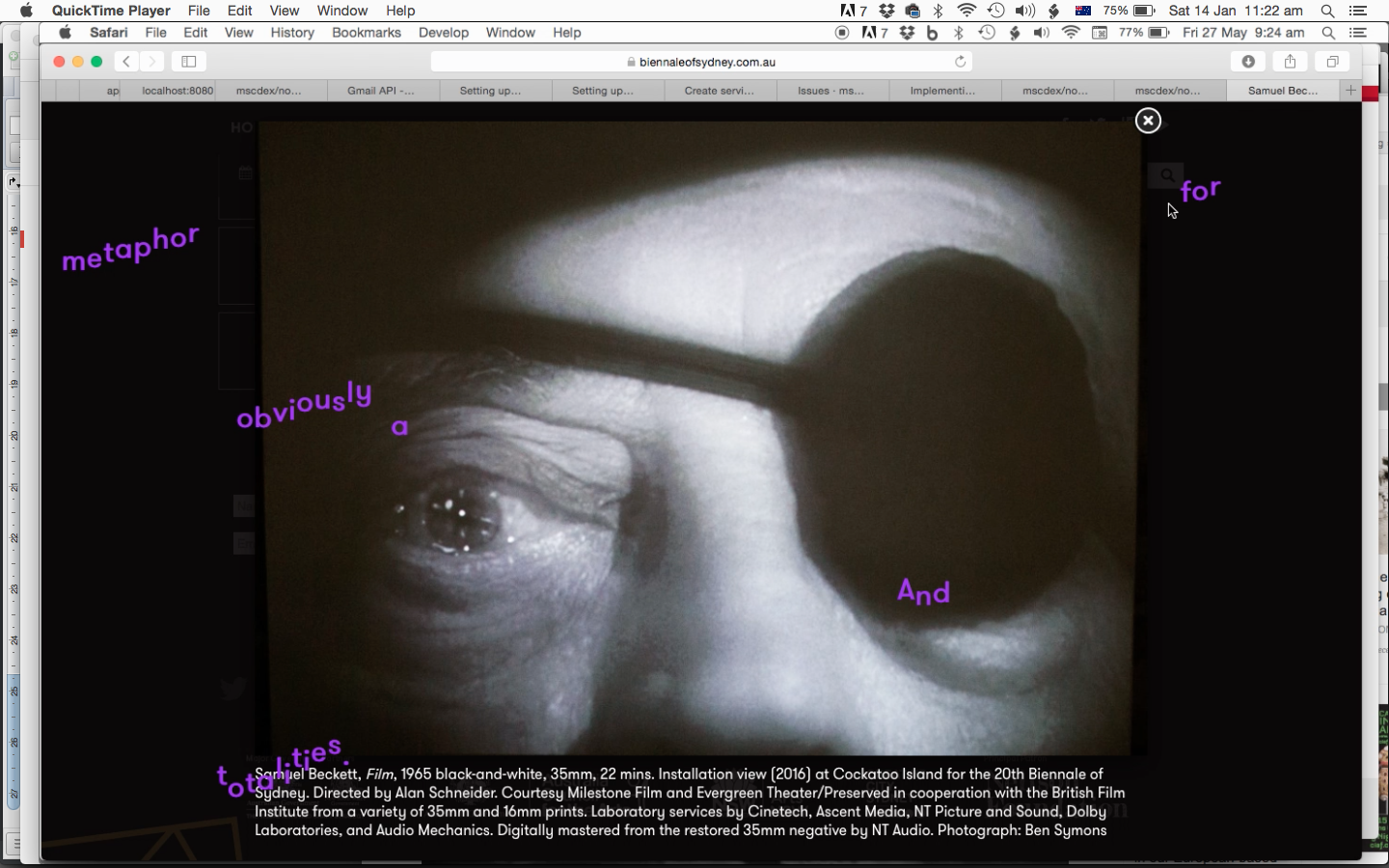Open Spotlight search beside 11:22 am clock
Screen dimensions: 1389x868
1327,11
